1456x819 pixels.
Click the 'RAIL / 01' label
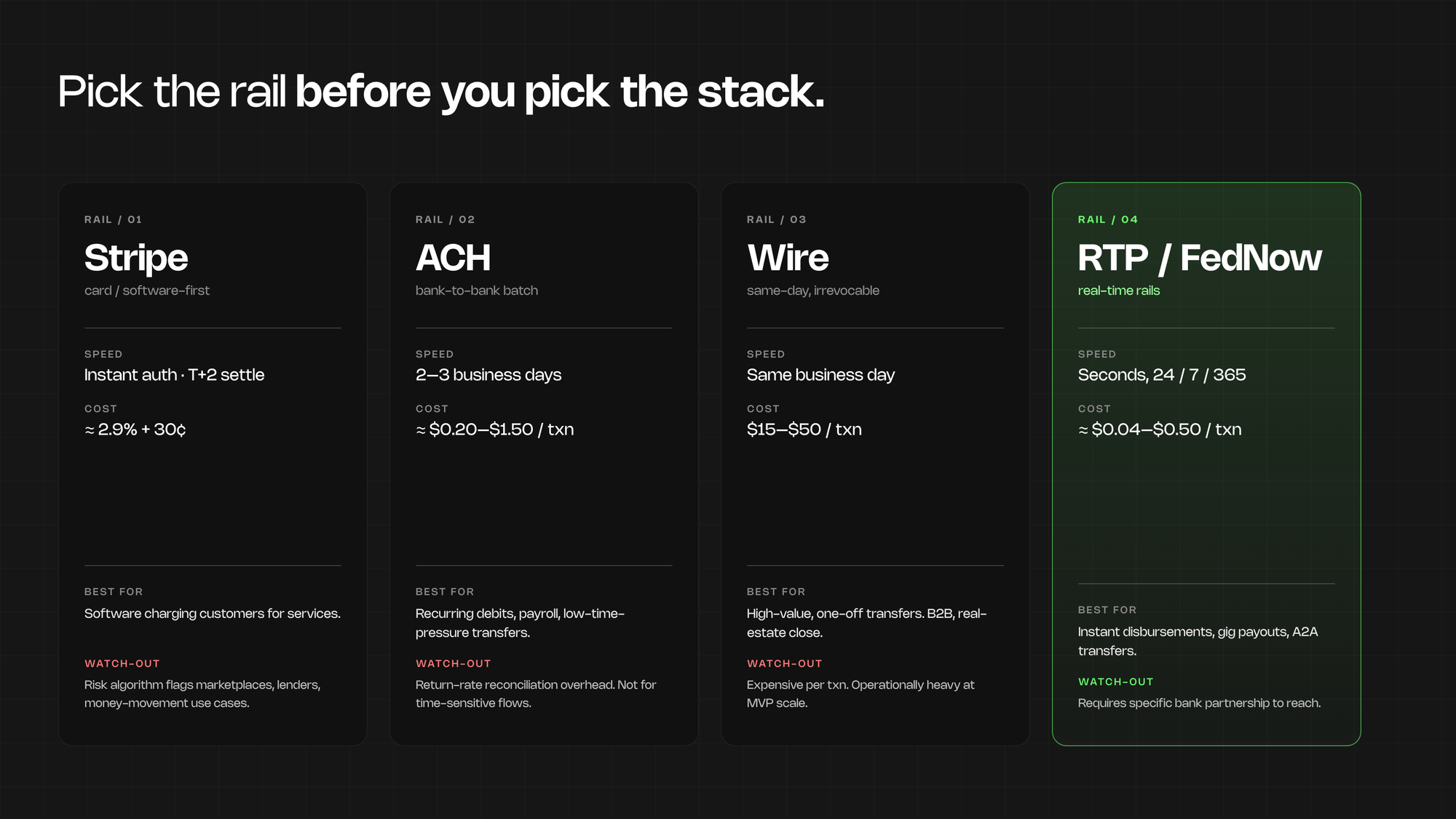click(x=113, y=220)
